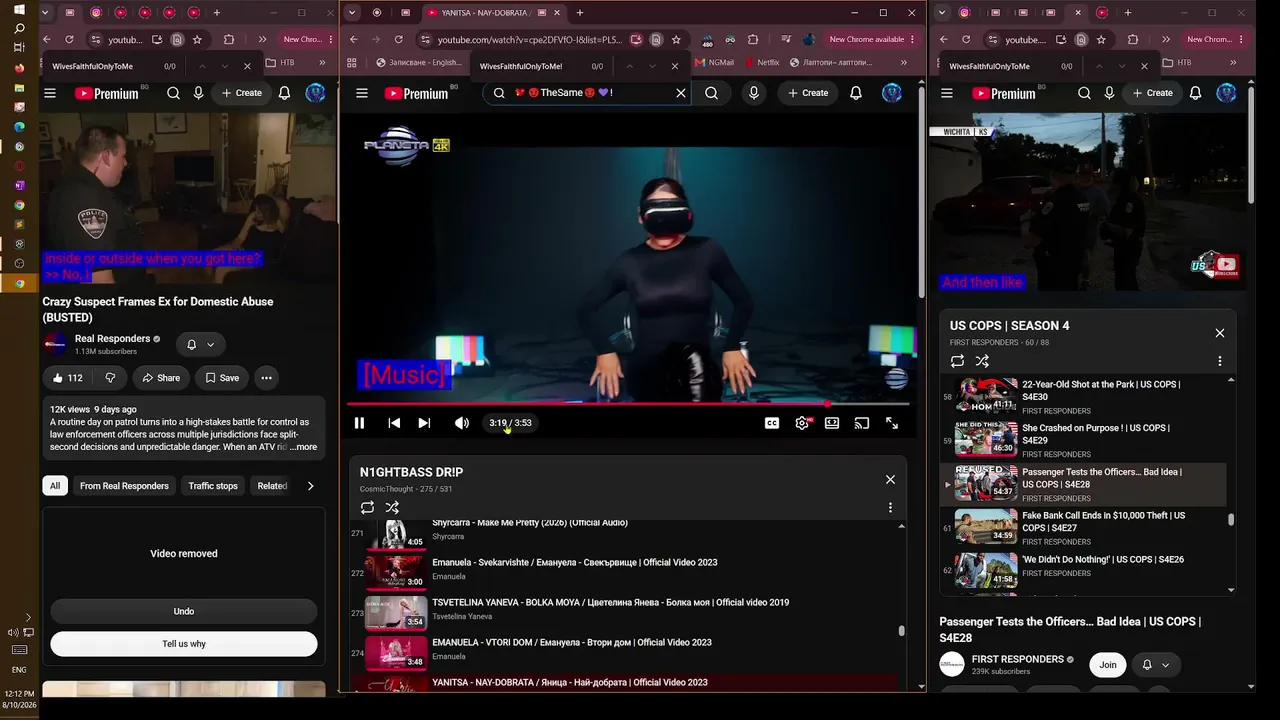Show more category chips with the right arrow

(x=310, y=486)
